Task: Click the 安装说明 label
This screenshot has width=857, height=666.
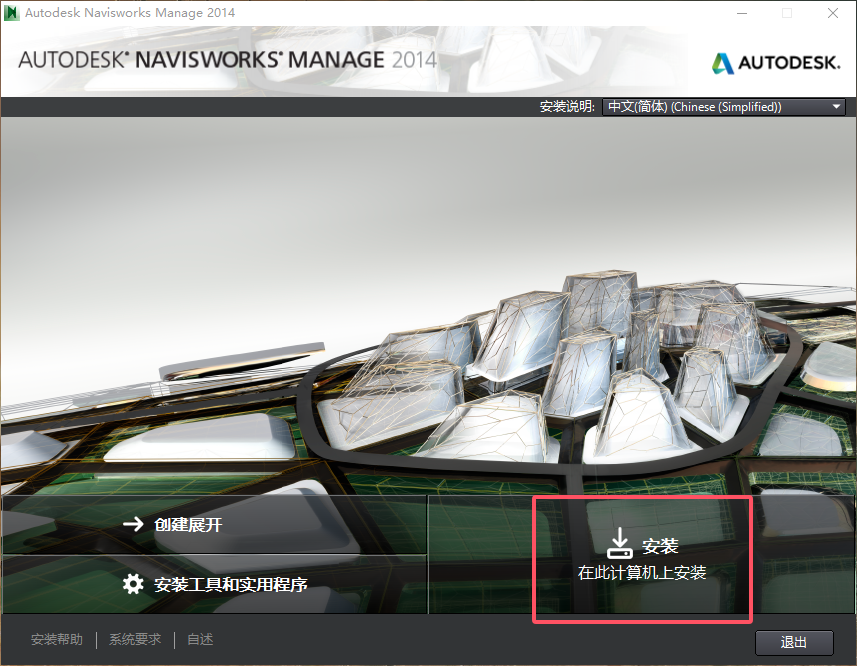Action: click(567, 107)
